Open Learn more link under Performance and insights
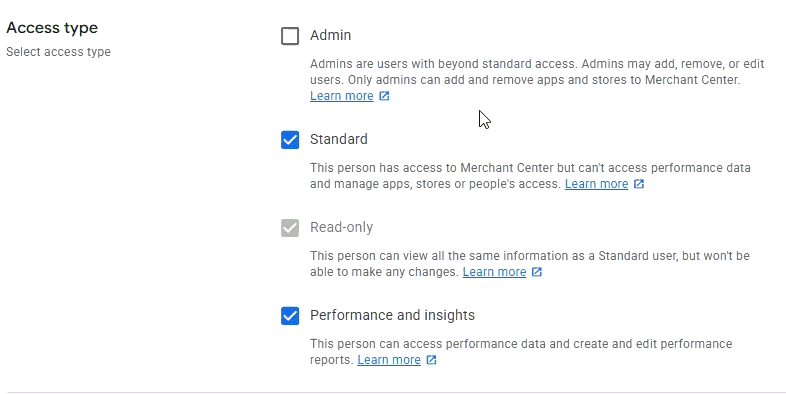Screen dimensions: 786x394 point(388,360)
